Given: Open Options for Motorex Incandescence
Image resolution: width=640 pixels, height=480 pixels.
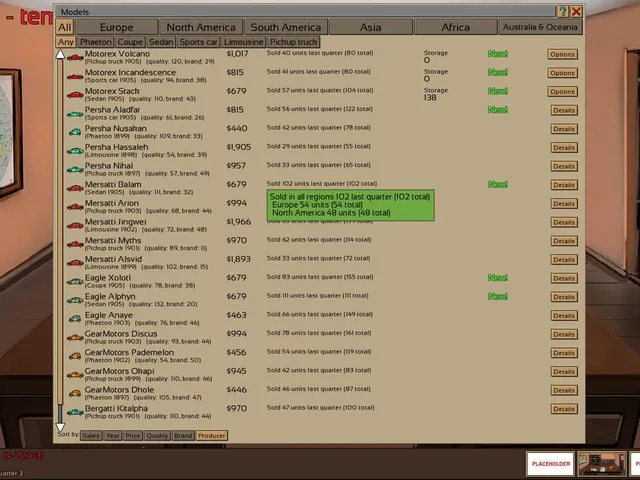Looking at the screenshot, I should pyautogui.click(x=562, y=73).
